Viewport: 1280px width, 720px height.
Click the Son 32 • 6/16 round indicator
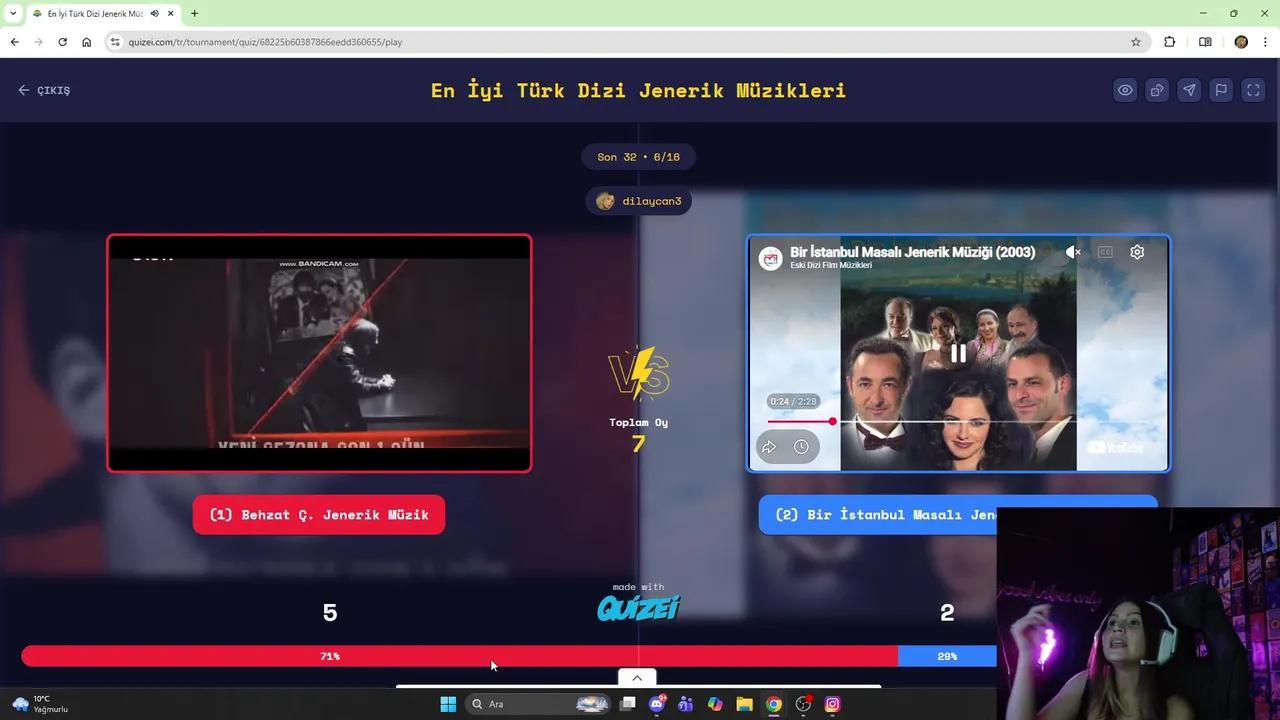click(x=638, y=157)
